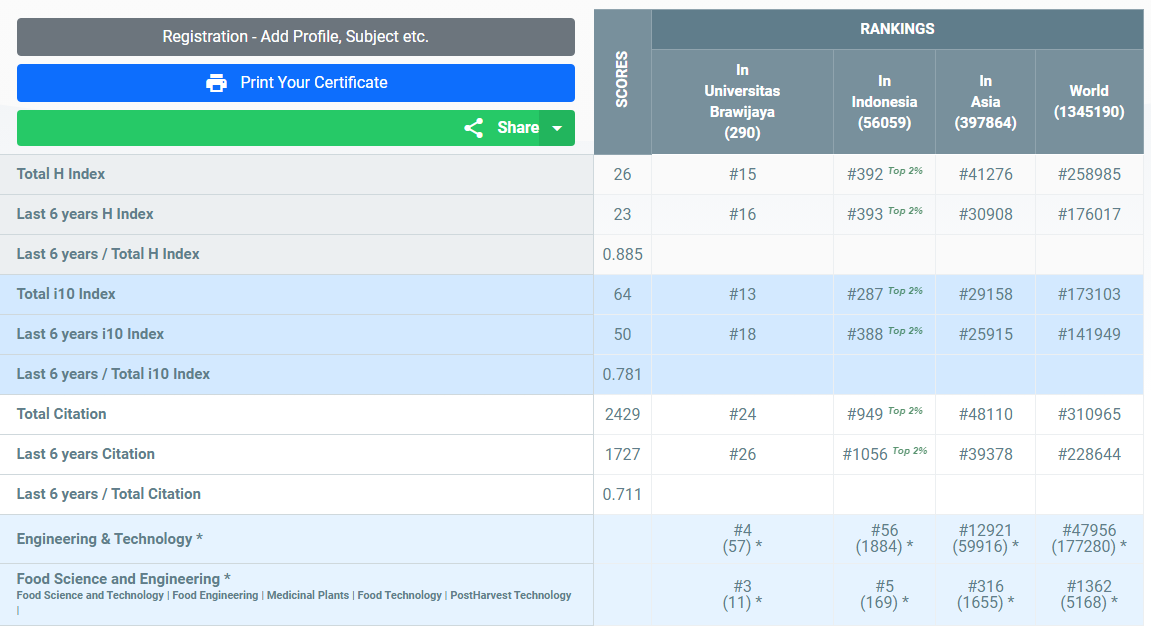Click the green Share button text

tap(517, 128)
